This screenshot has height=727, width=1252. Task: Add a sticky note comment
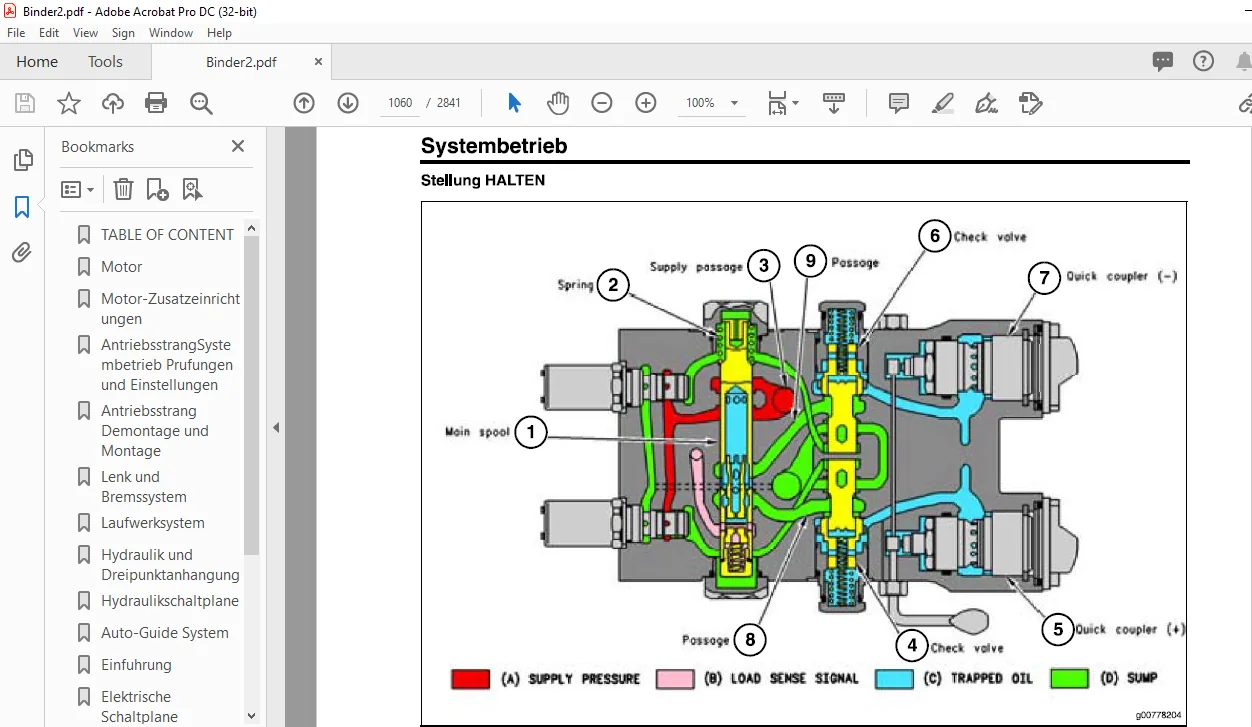898,103
